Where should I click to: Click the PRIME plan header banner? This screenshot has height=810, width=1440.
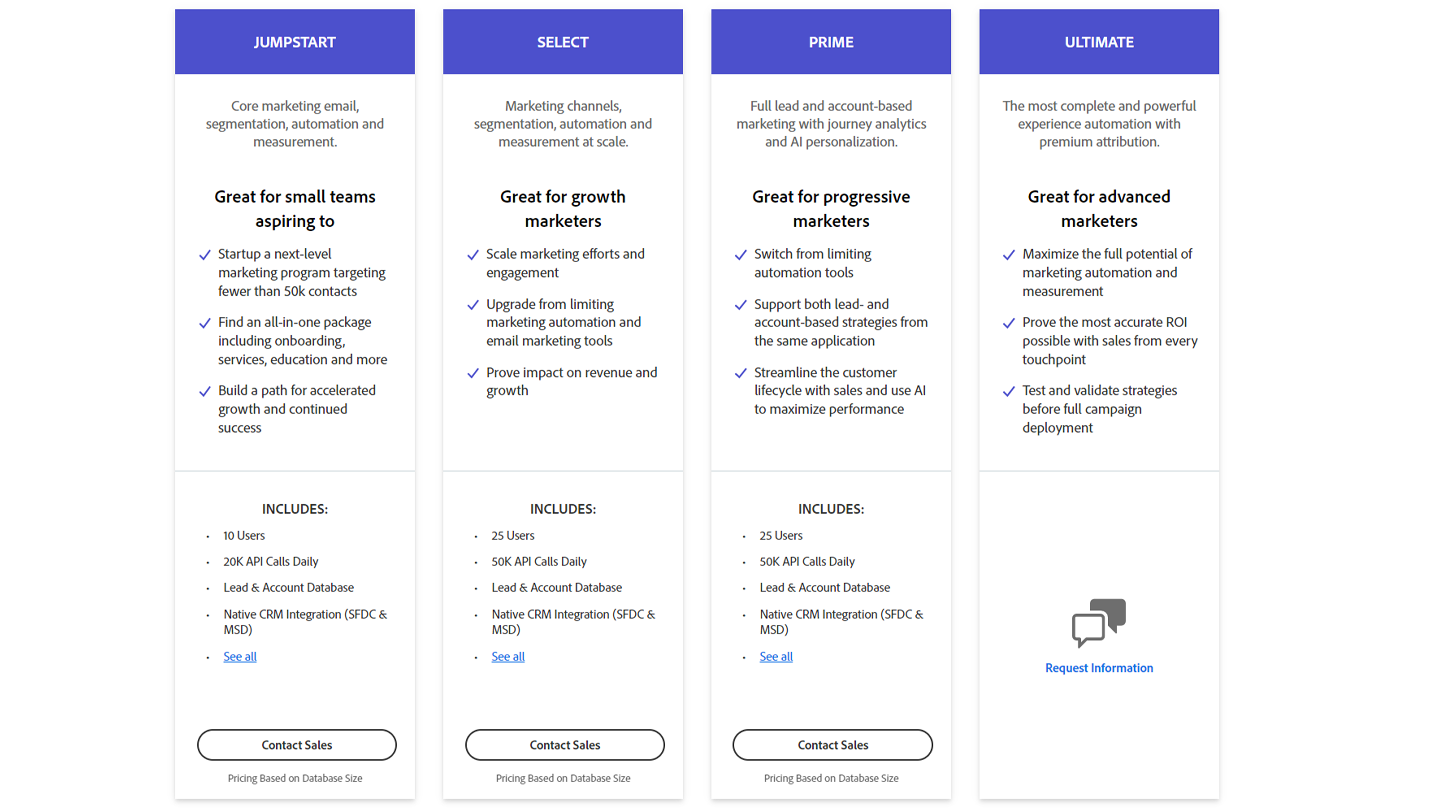click(x=831, y=42)
